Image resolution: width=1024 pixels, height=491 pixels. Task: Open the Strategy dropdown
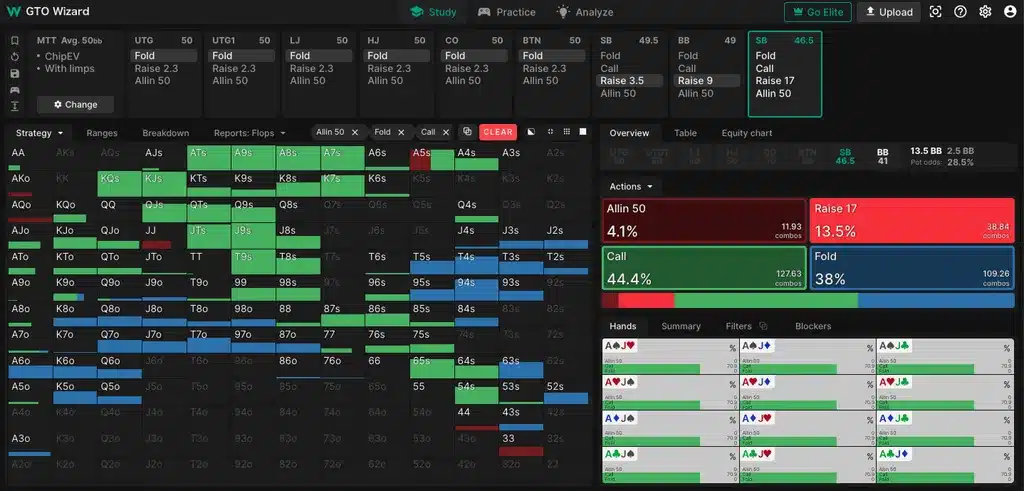(39, 133)
